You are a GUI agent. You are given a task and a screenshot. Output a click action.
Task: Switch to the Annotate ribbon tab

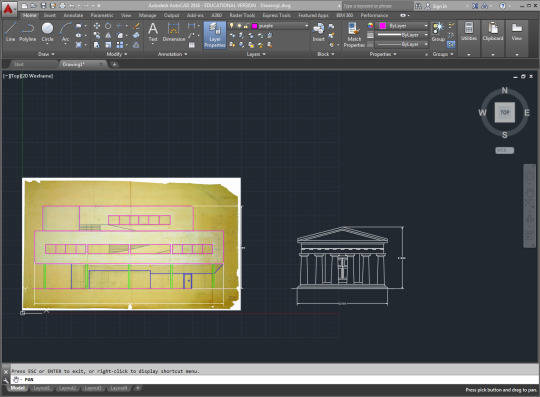tap(73, 15)
